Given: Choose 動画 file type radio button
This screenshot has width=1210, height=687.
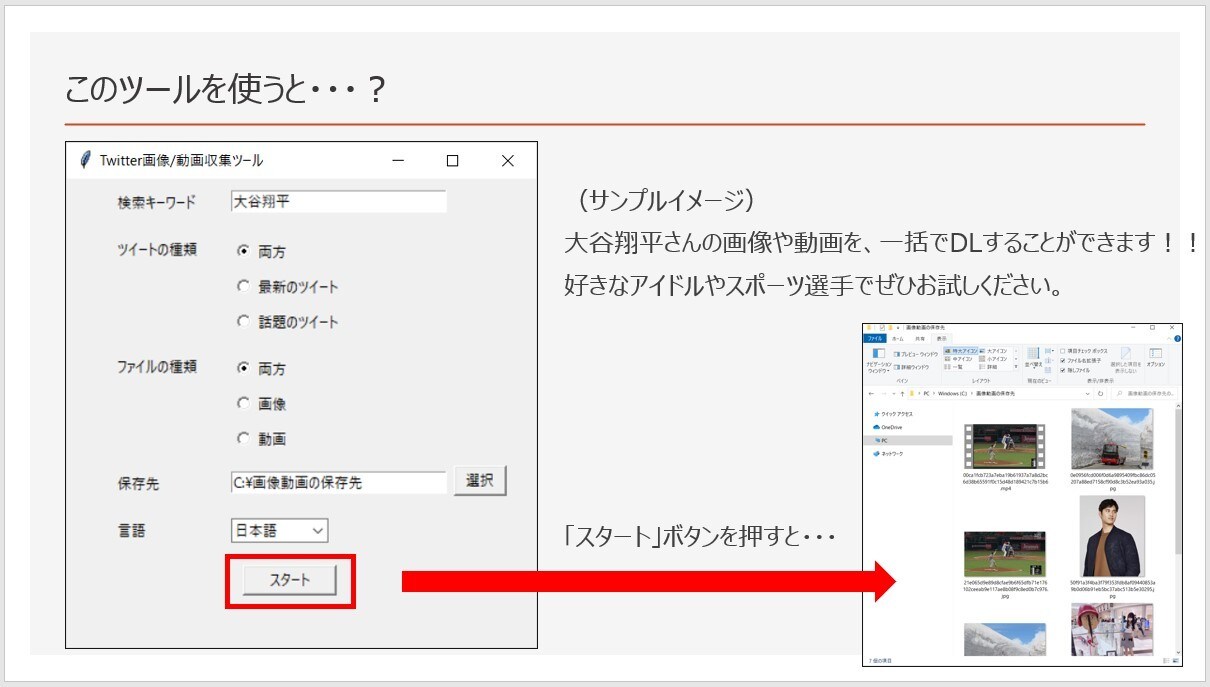Looking at the screenshot, I should pos(243,439).
